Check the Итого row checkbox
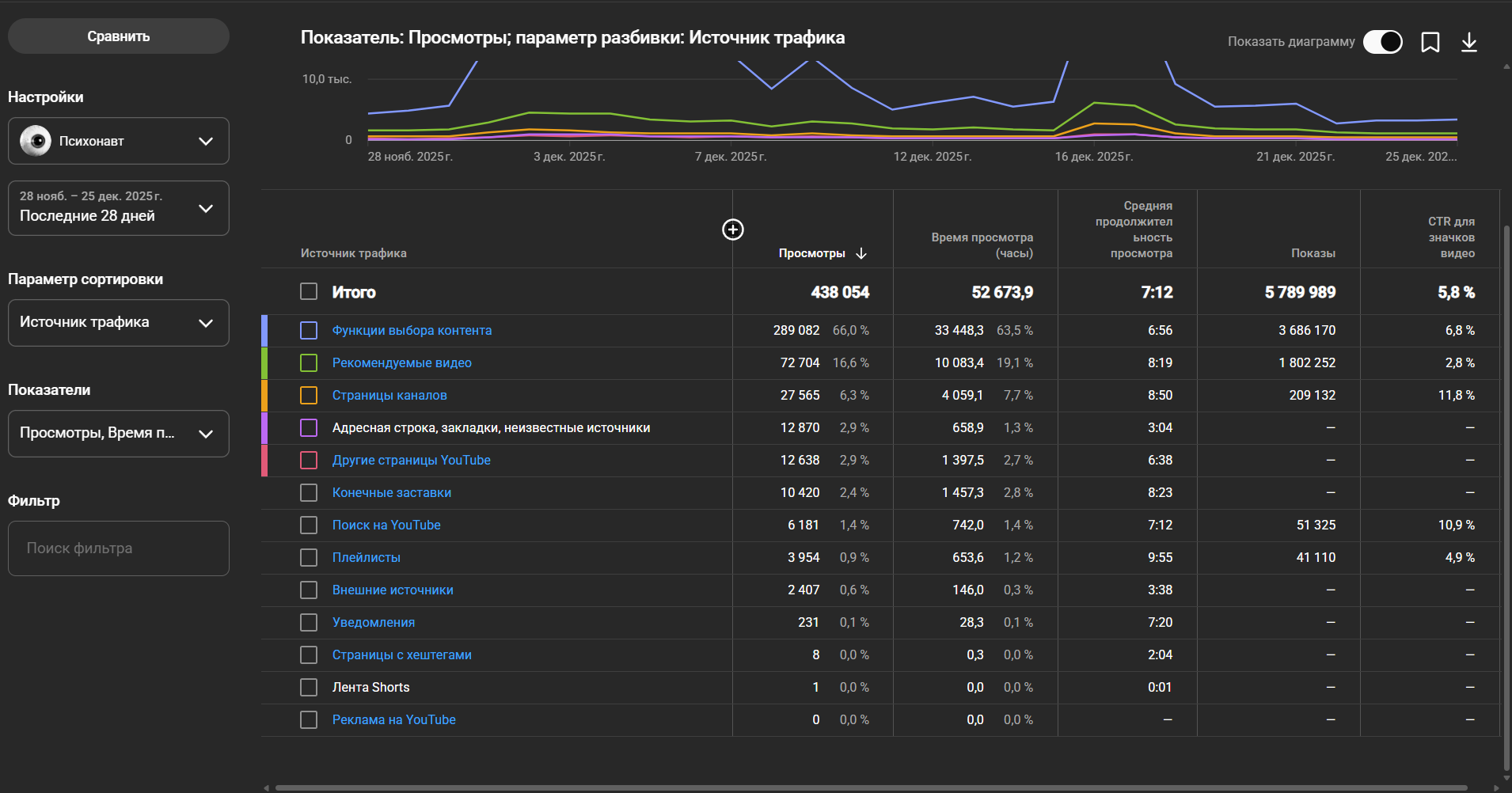 309,291
